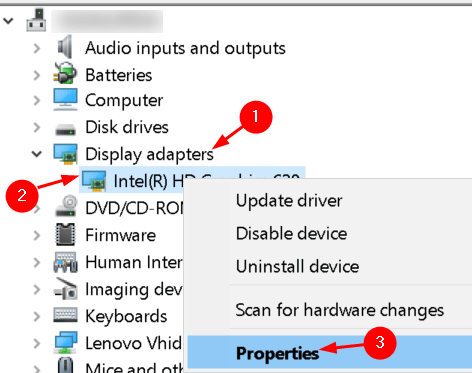The width and height of the screenshot is (472, 373).
Task: Click the Imaging devices camera icon
Action: (65, 289)
